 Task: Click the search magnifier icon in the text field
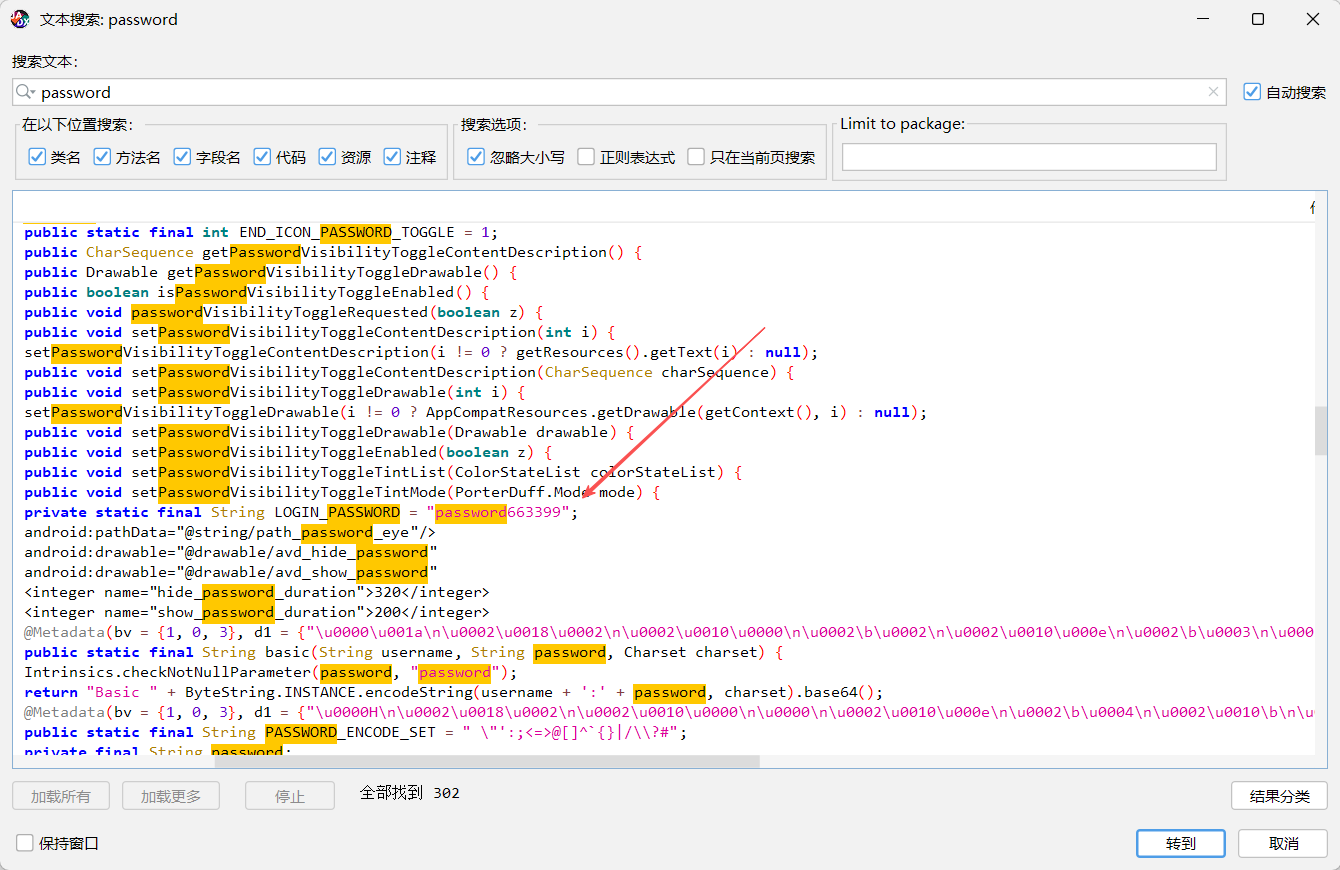coord(25,92)
